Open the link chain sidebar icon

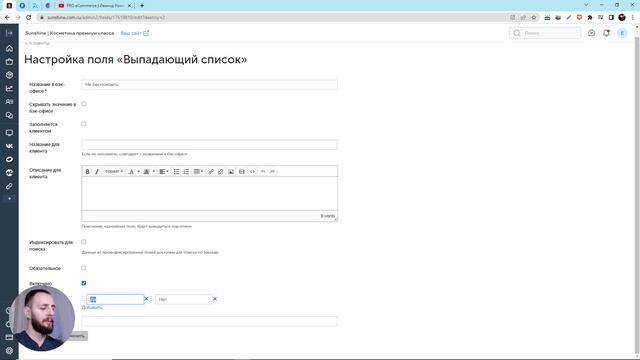coord(9,186)
